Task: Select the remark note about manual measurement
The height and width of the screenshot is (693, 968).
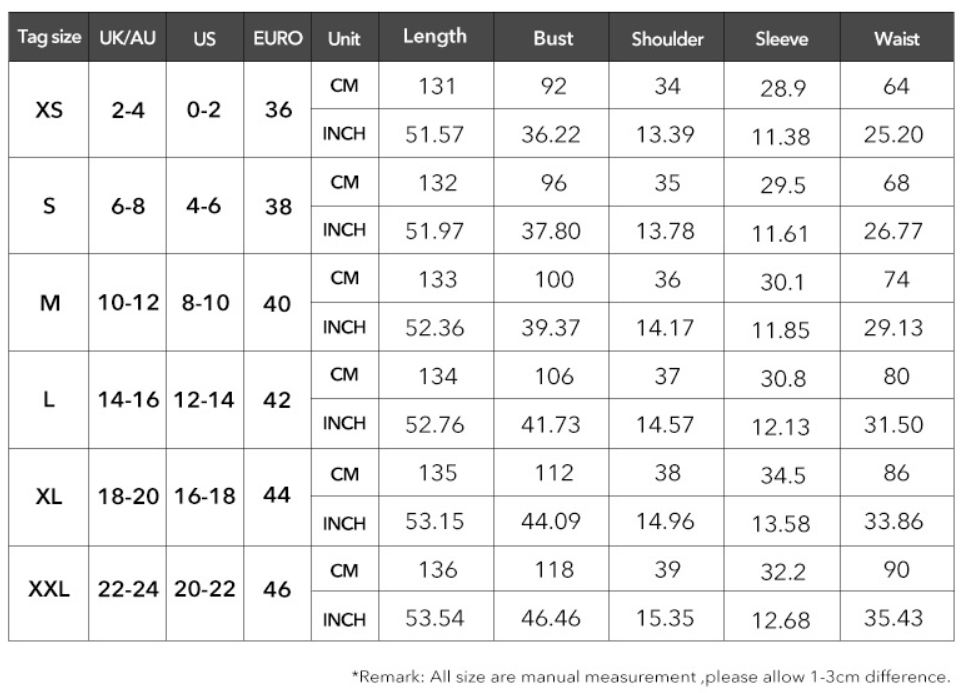Action: 651,677
